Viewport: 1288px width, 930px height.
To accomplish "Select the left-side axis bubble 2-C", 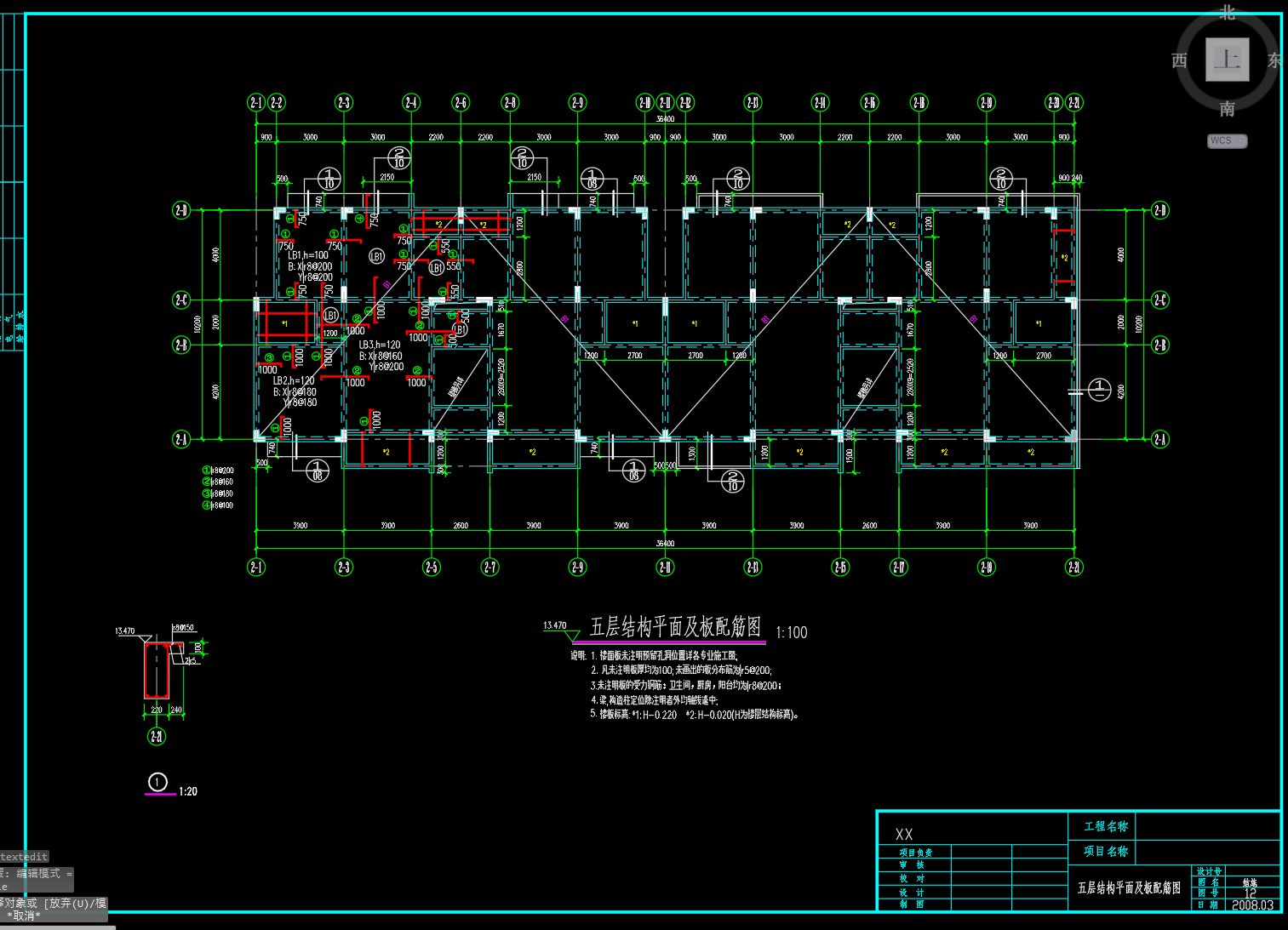I will click(181, 300).
